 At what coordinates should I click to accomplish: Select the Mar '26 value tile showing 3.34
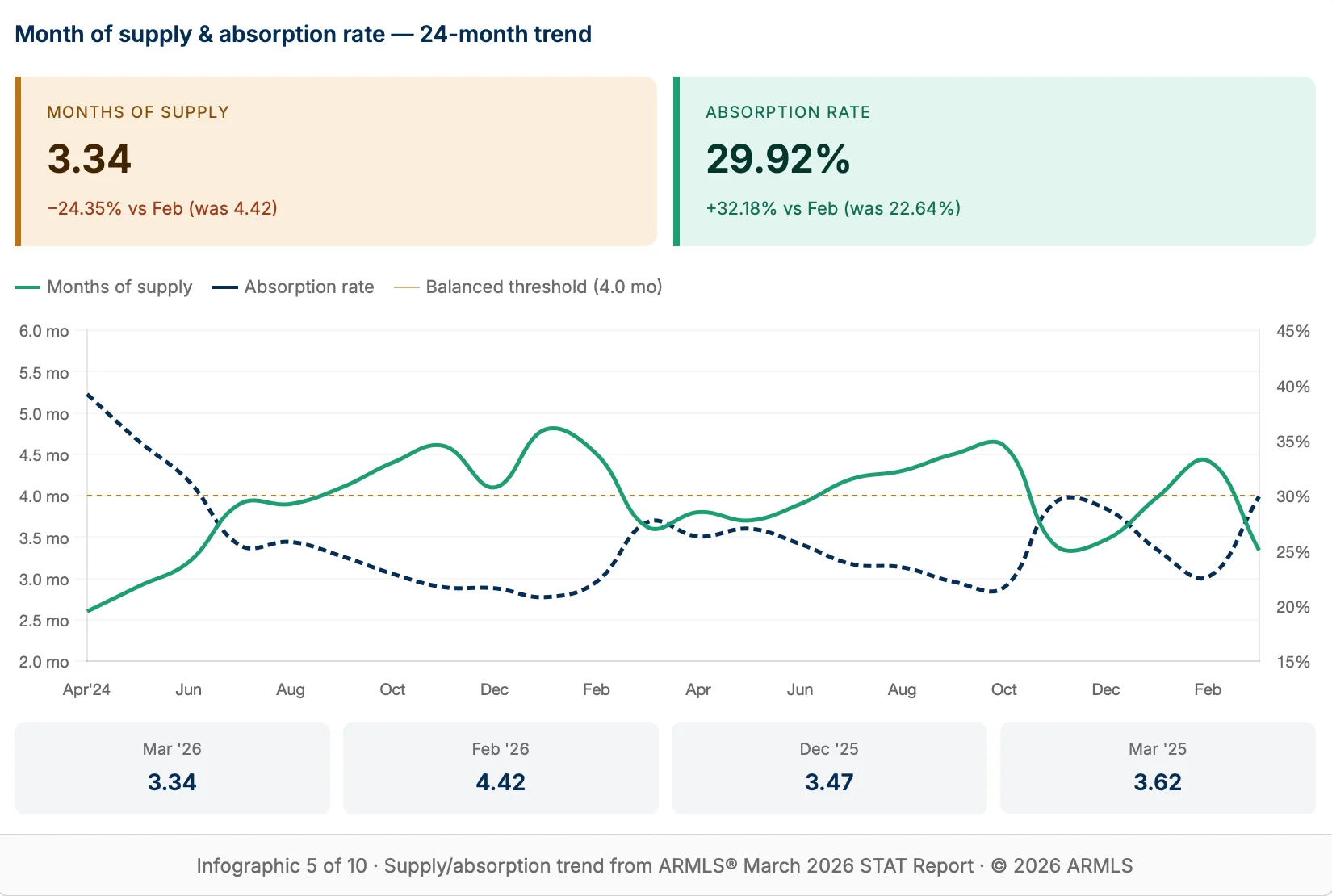[x=171, y=768]
